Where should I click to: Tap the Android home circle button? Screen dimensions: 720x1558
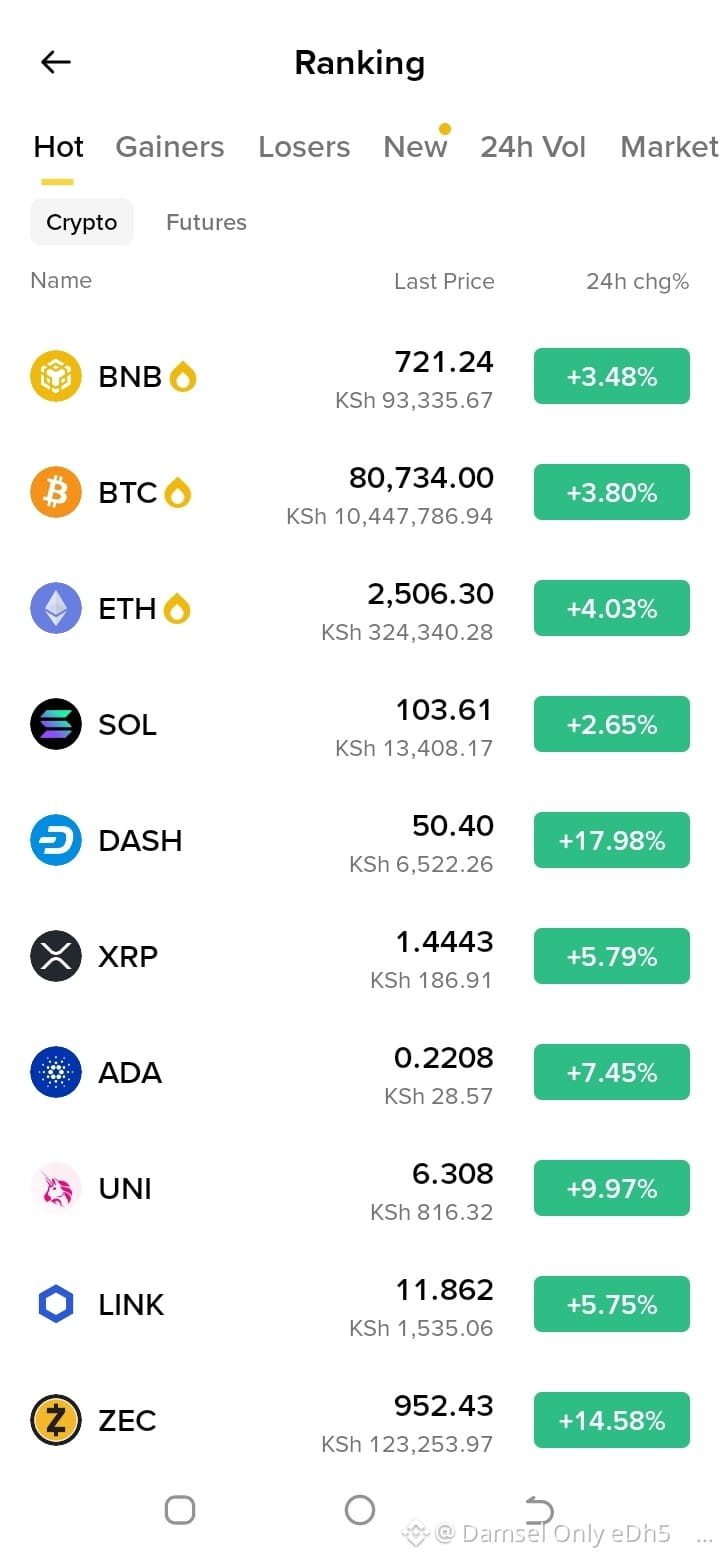[x=360, y=1510]
